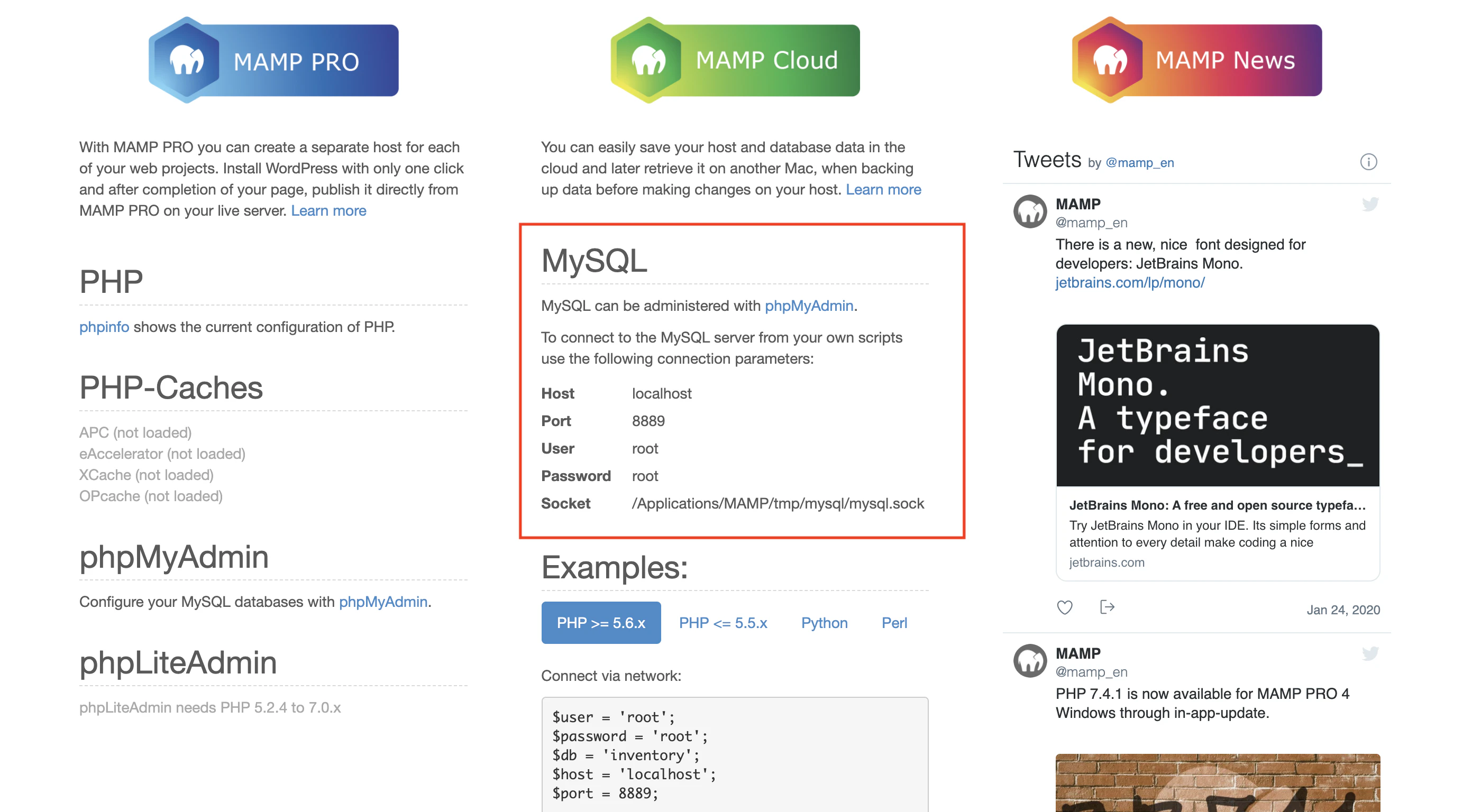Like the JetBrains Mono tweet with heart icon
This screenshot has height=812, width=1481.
click(x=1064, y=607)
